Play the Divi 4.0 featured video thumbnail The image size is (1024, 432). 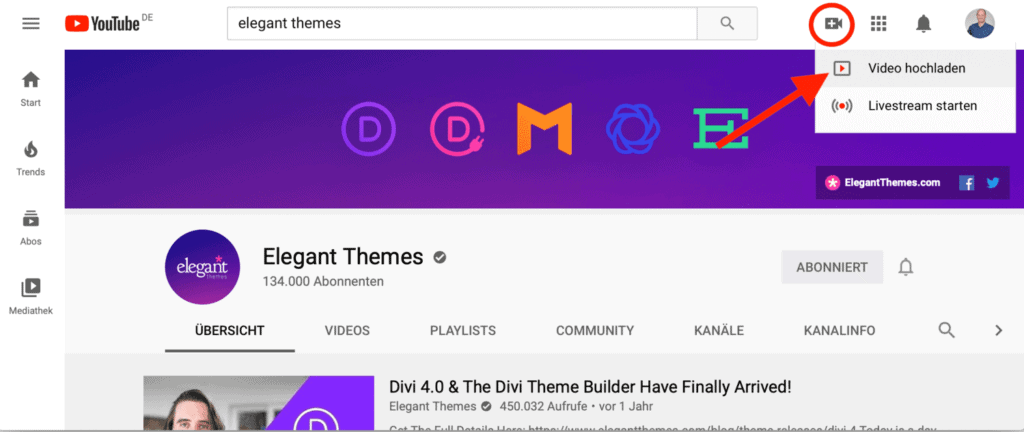click(x=259, y=403)
